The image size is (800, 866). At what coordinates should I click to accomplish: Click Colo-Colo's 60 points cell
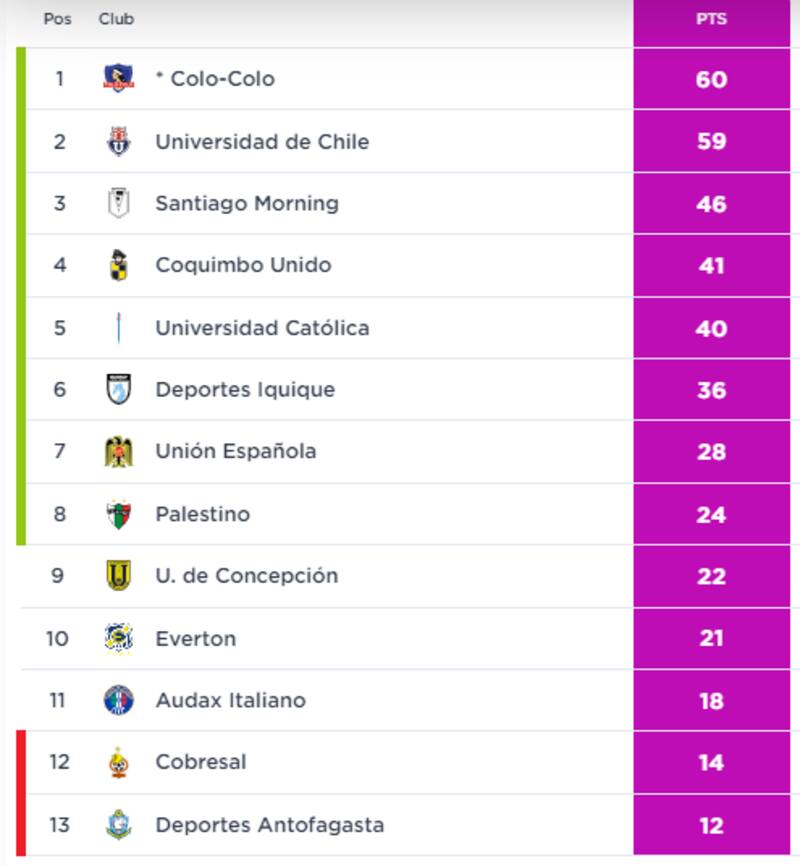[x=711, y=79]
